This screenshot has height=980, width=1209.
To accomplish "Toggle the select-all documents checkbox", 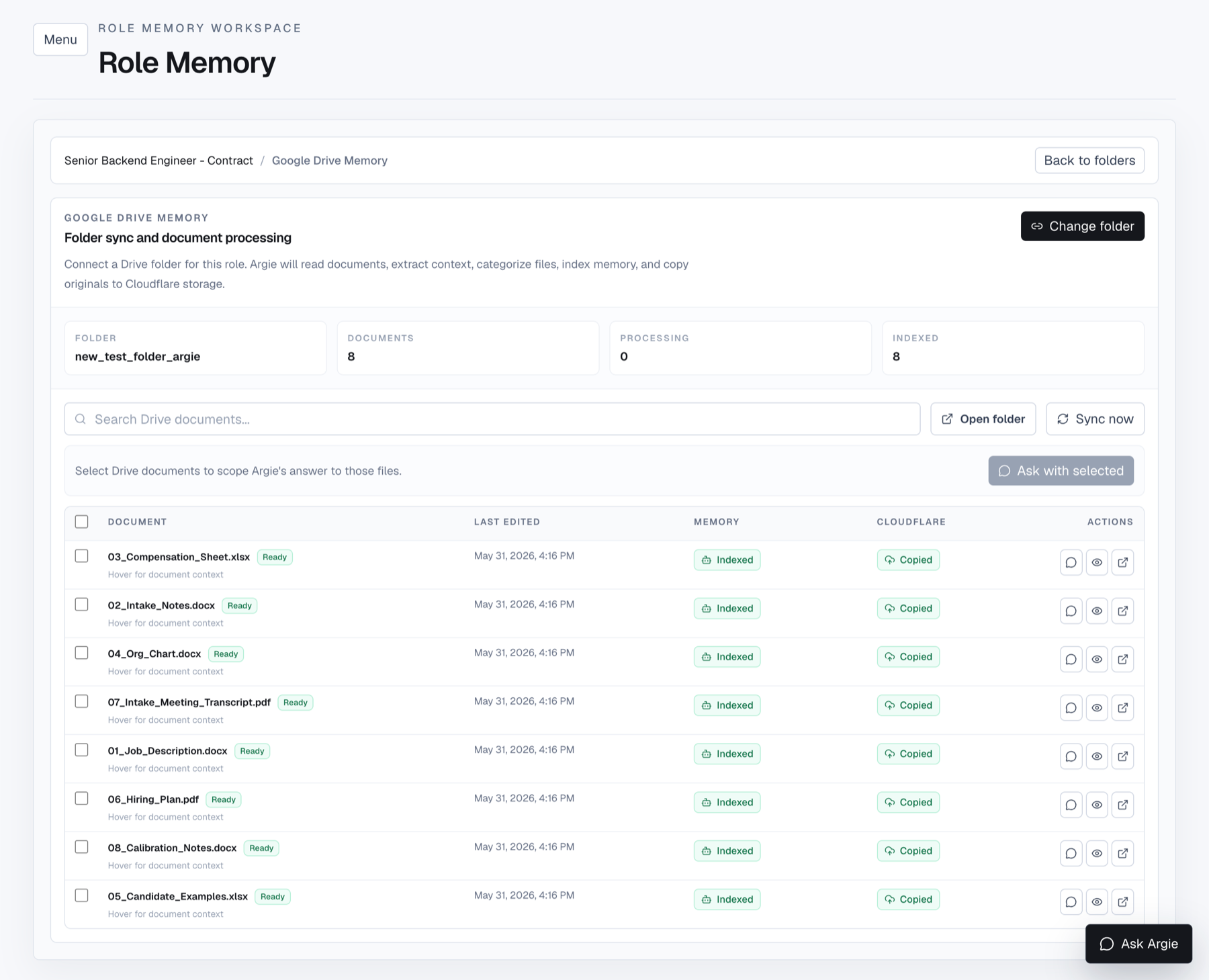I will pyautogui.click(x=81, y=522).
